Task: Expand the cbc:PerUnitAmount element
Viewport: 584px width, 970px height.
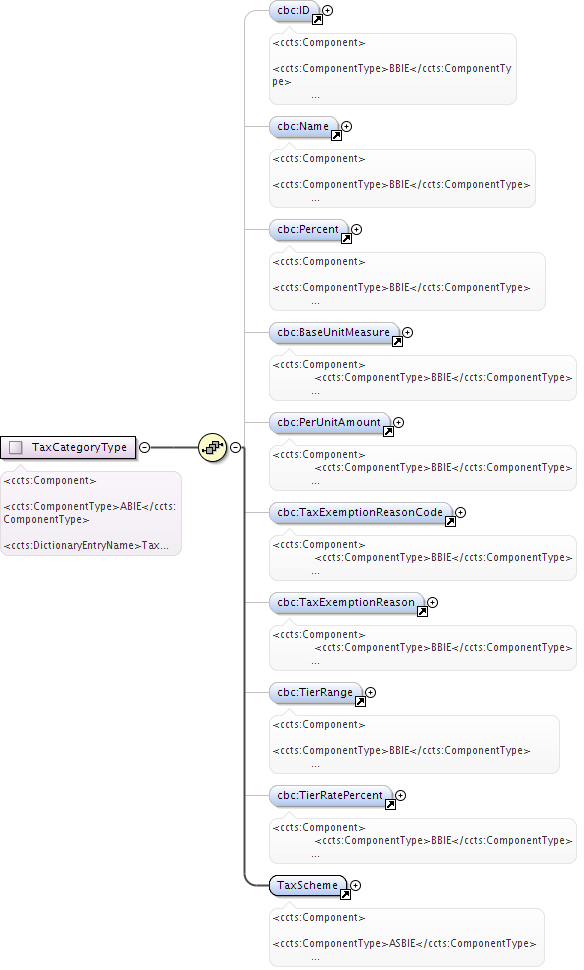Action: (398, 423)
